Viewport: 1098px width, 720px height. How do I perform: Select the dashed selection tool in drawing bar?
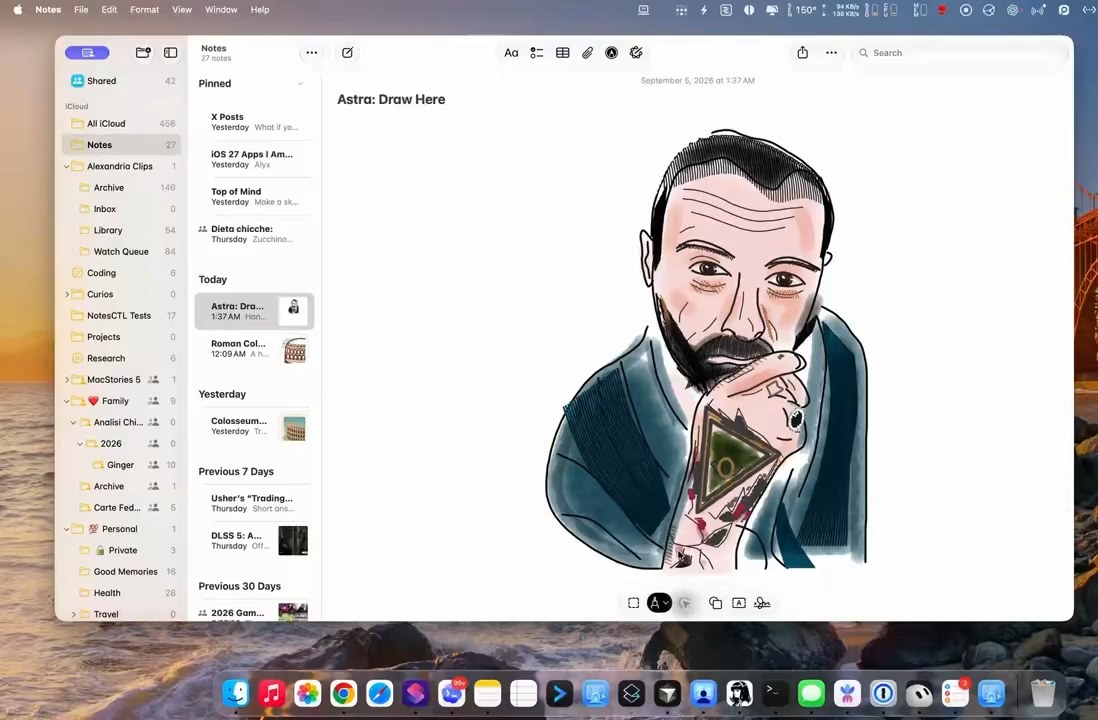click(633, 603)
